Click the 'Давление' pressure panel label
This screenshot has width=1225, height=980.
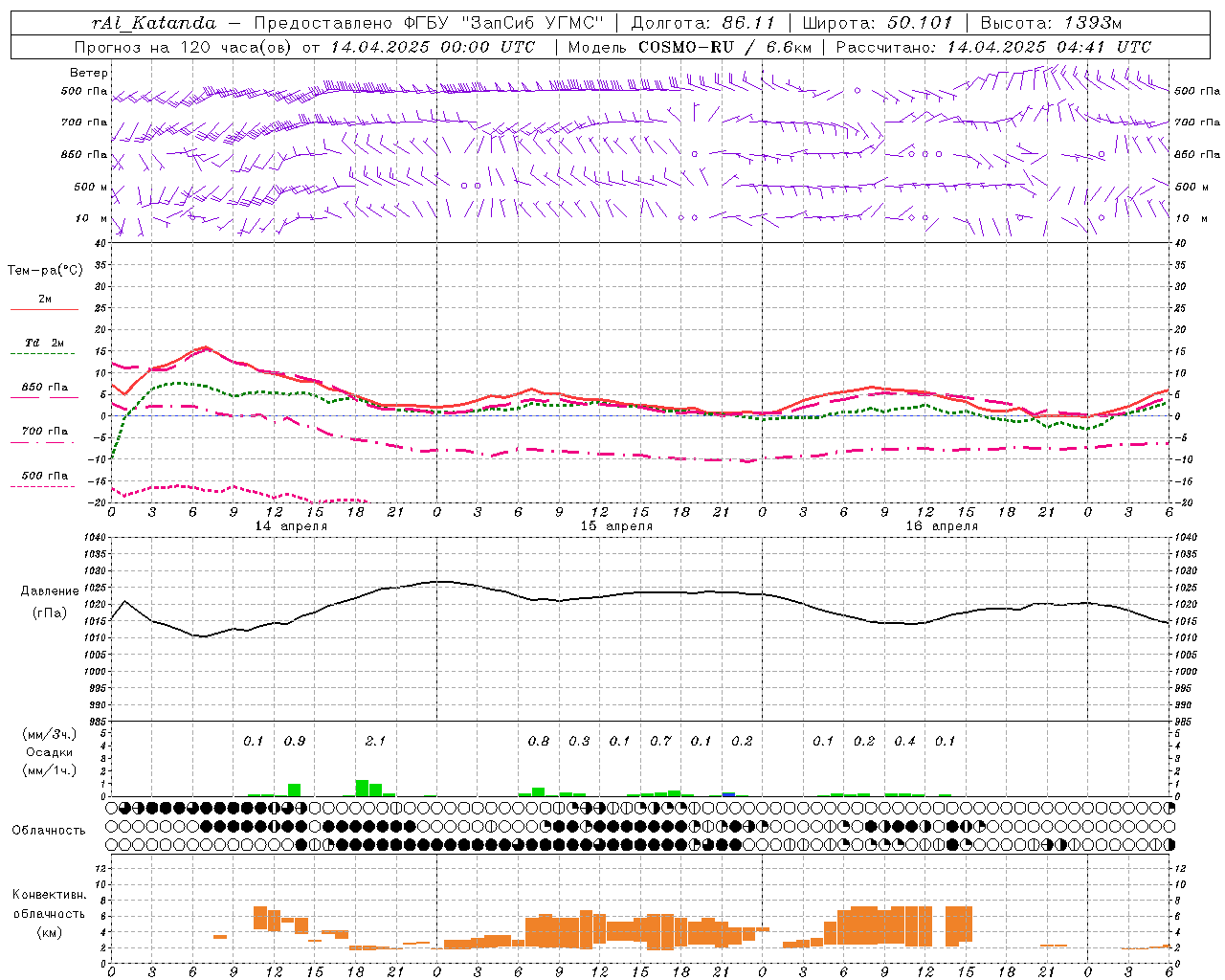pyautogui.click(x=50, y=591)
